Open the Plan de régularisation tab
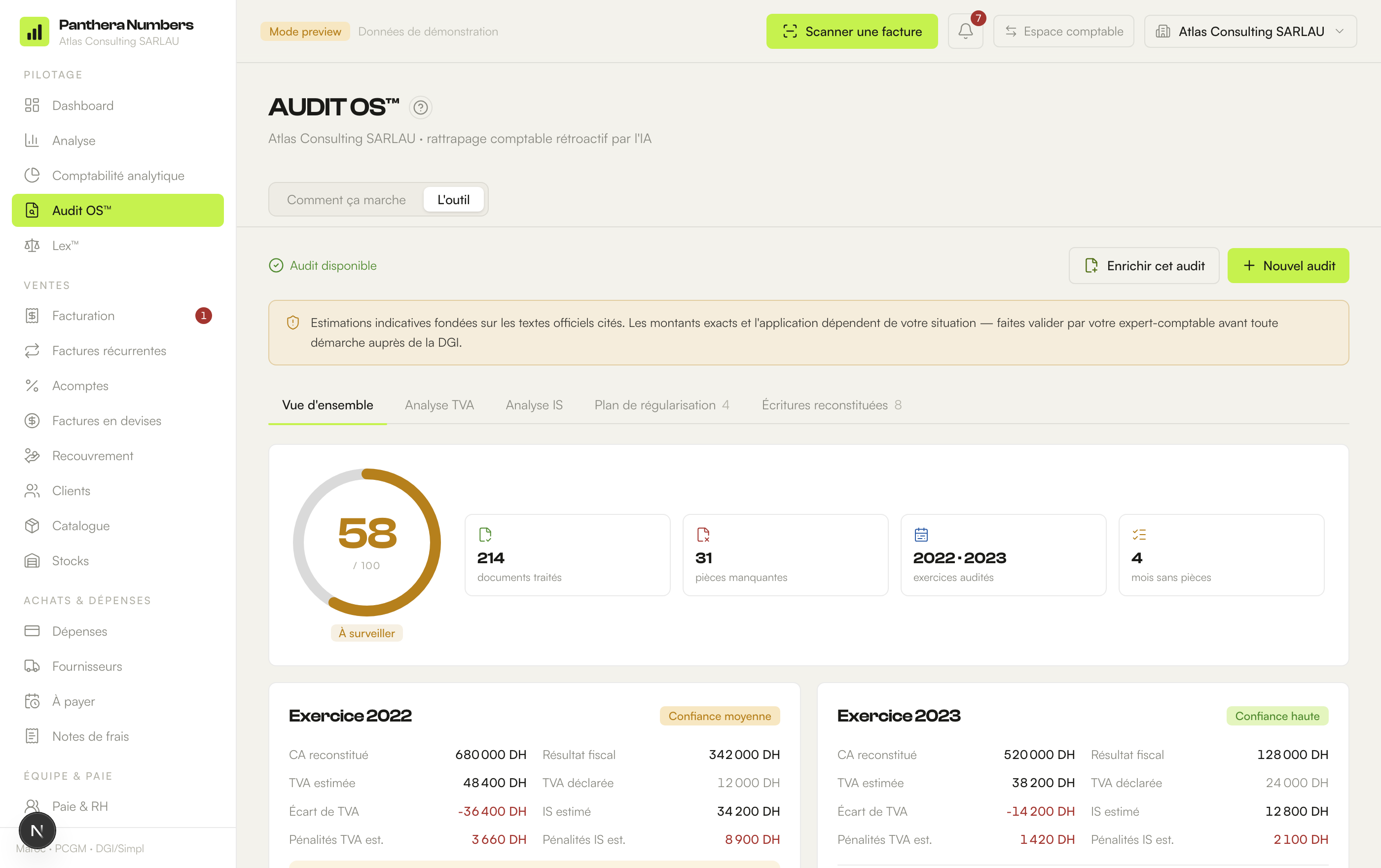 [x=662, y=405]
